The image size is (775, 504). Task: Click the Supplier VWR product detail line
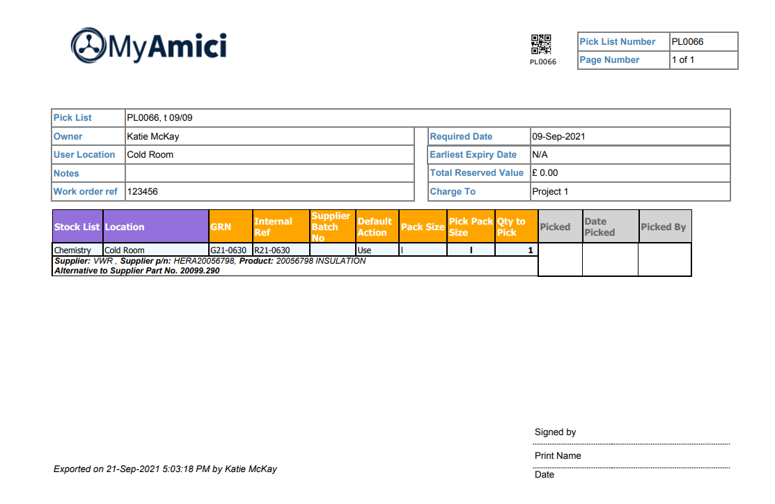[210, 261]
